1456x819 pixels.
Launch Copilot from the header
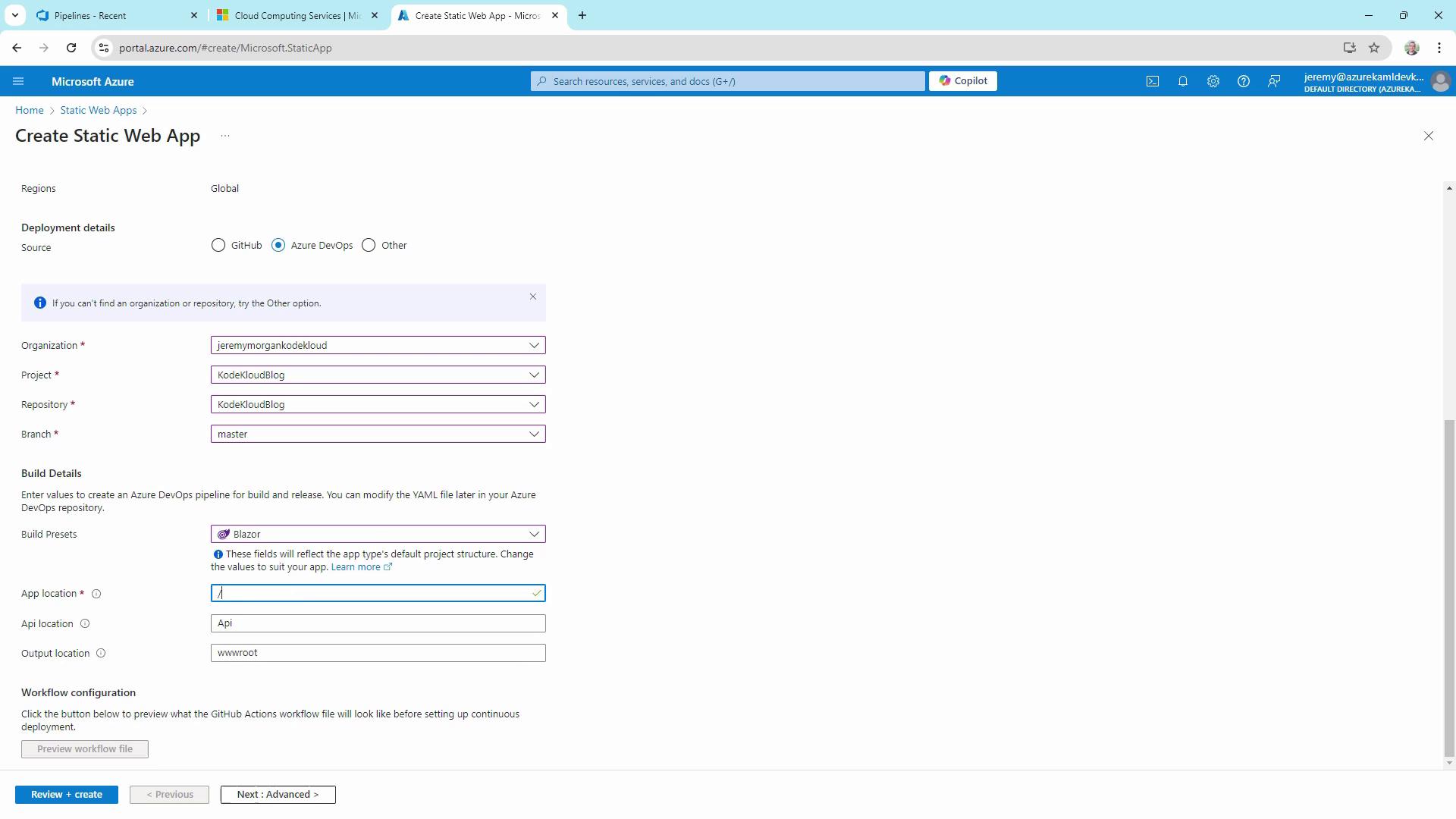point(963,80)
